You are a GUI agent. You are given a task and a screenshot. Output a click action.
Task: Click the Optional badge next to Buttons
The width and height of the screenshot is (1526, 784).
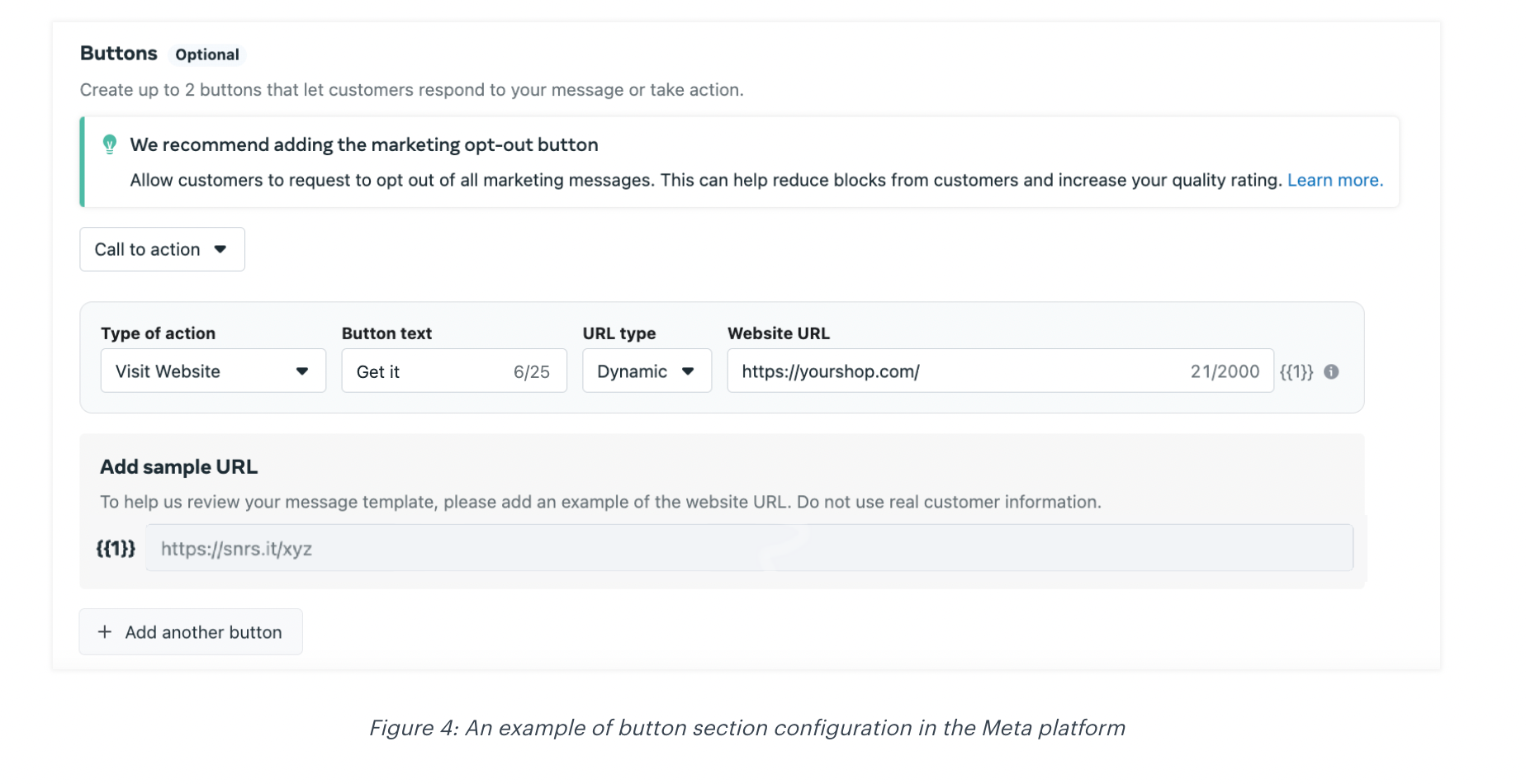click(207, 54)
